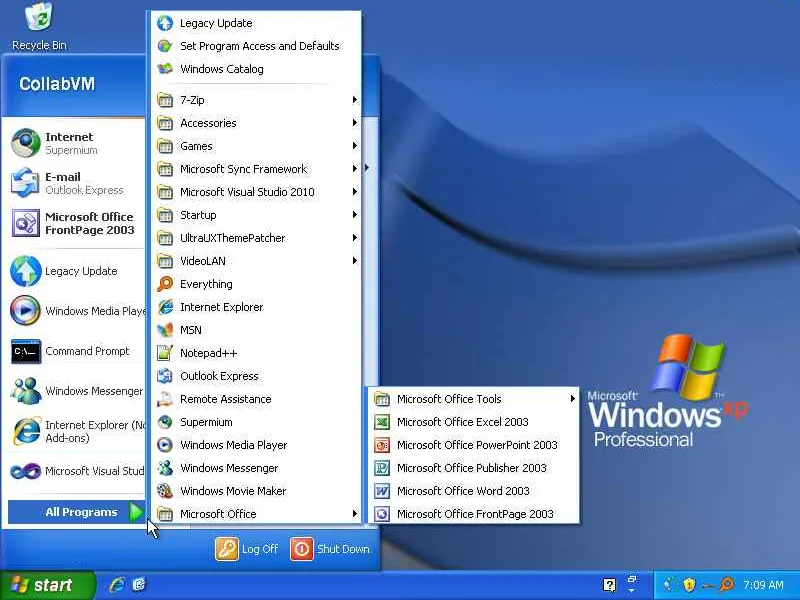Click the taskbar restore-and-options arrow icon

[633, 585]
